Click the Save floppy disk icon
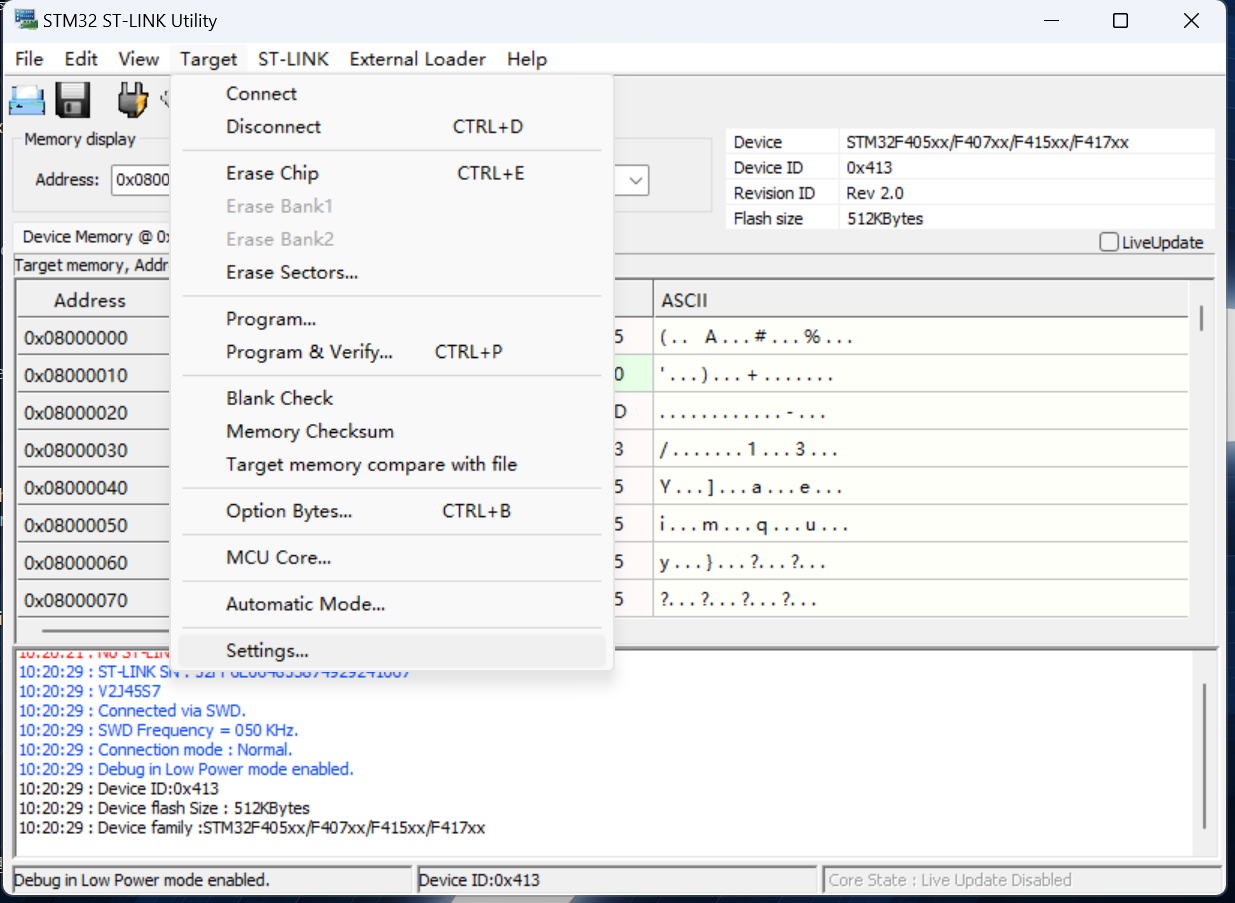The image size is (1235, 903). tap(73, 100)
